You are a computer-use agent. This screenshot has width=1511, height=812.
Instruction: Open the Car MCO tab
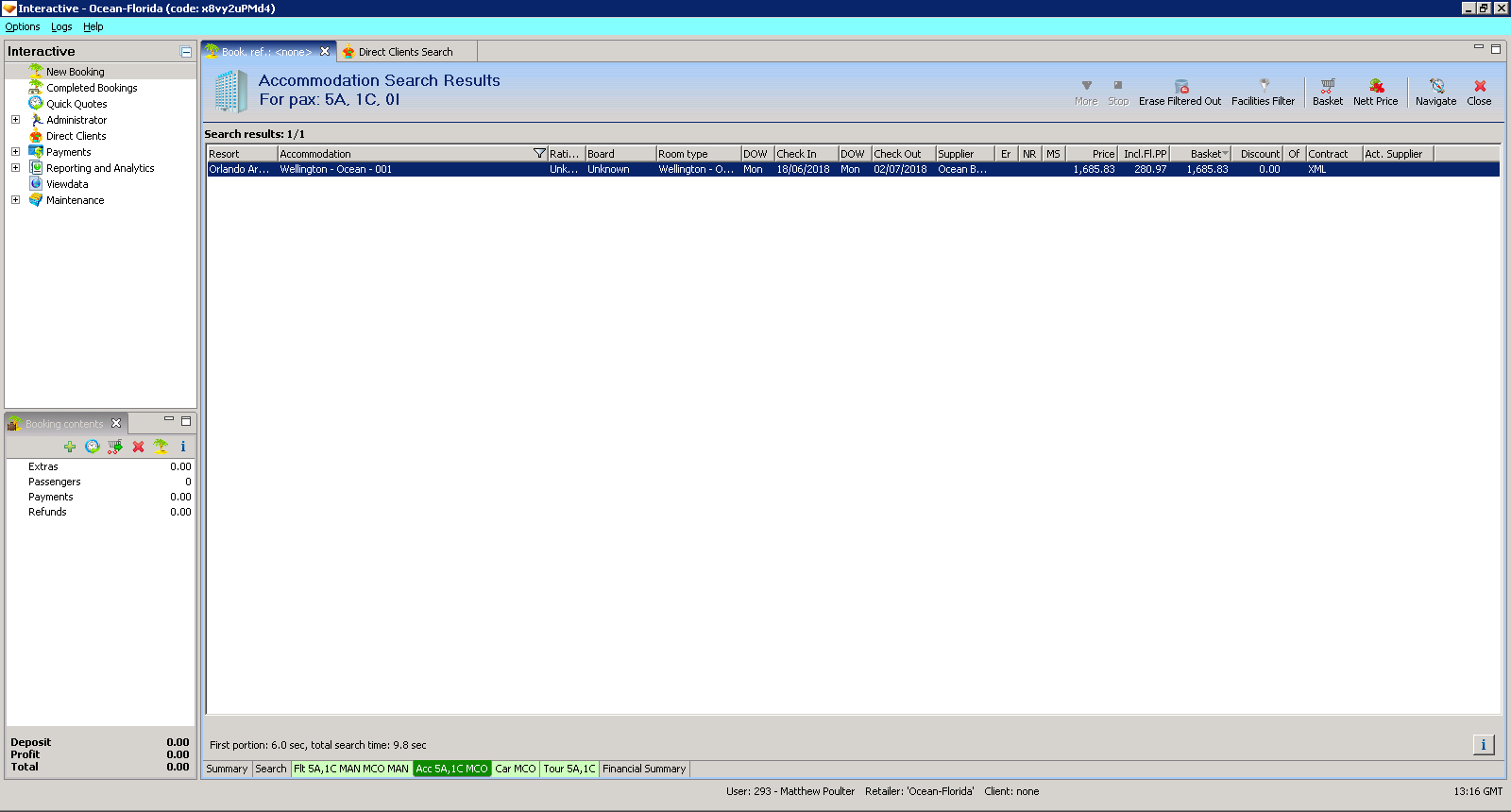tap(516, 769)
